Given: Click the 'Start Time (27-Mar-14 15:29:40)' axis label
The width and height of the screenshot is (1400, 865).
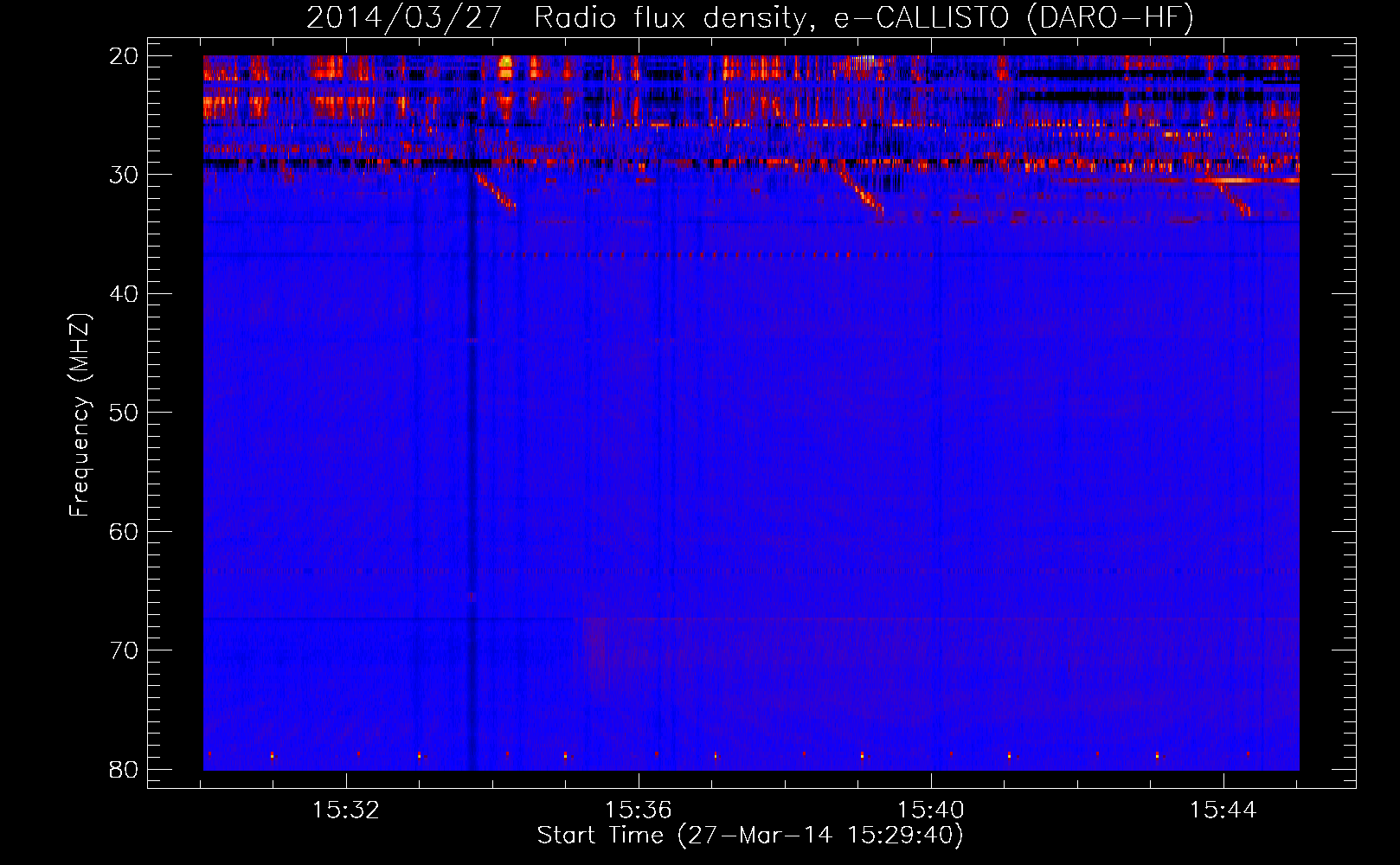Looking at the screenshot, I should click(750, 836).
